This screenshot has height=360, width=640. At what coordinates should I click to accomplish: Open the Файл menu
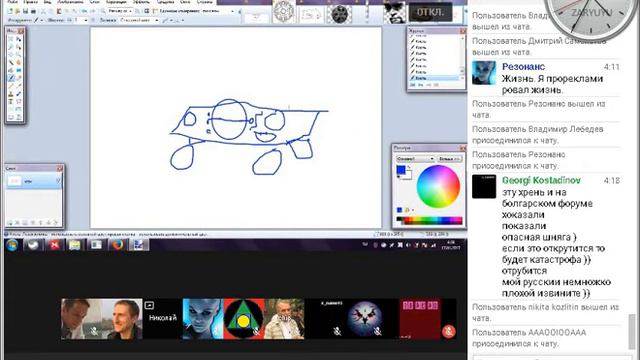point(13,2)
